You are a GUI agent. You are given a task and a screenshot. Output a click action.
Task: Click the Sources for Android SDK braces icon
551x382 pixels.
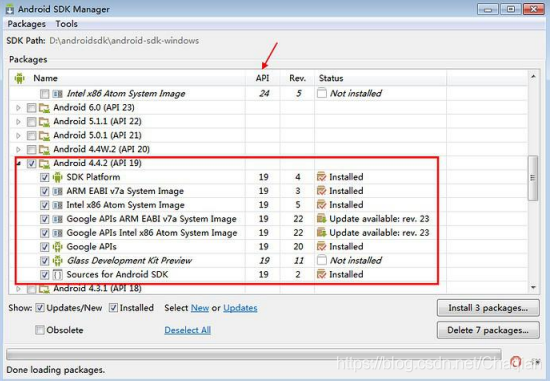(57, 275)
